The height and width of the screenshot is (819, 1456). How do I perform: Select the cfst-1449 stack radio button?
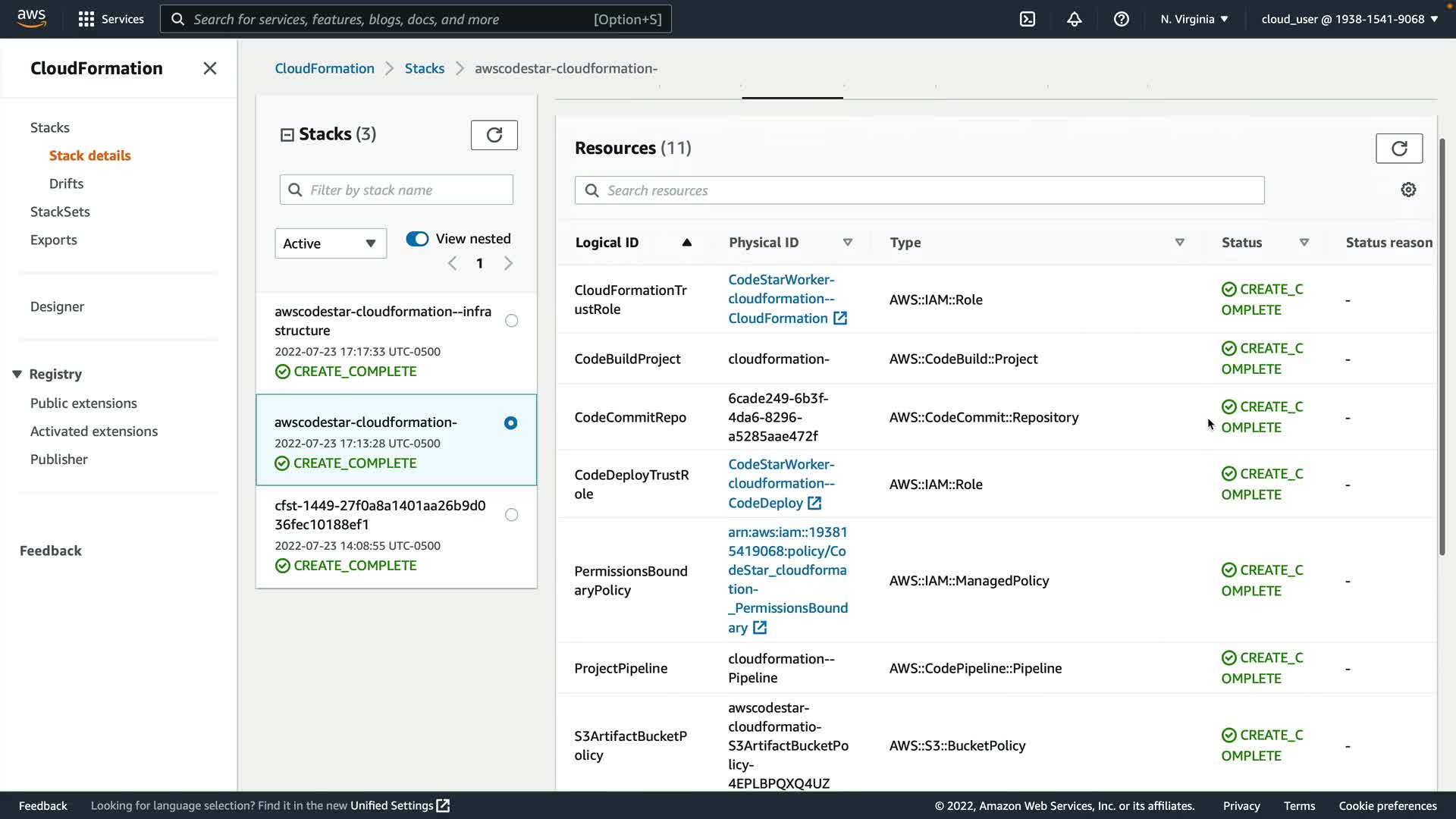click(x=512, y=515)
